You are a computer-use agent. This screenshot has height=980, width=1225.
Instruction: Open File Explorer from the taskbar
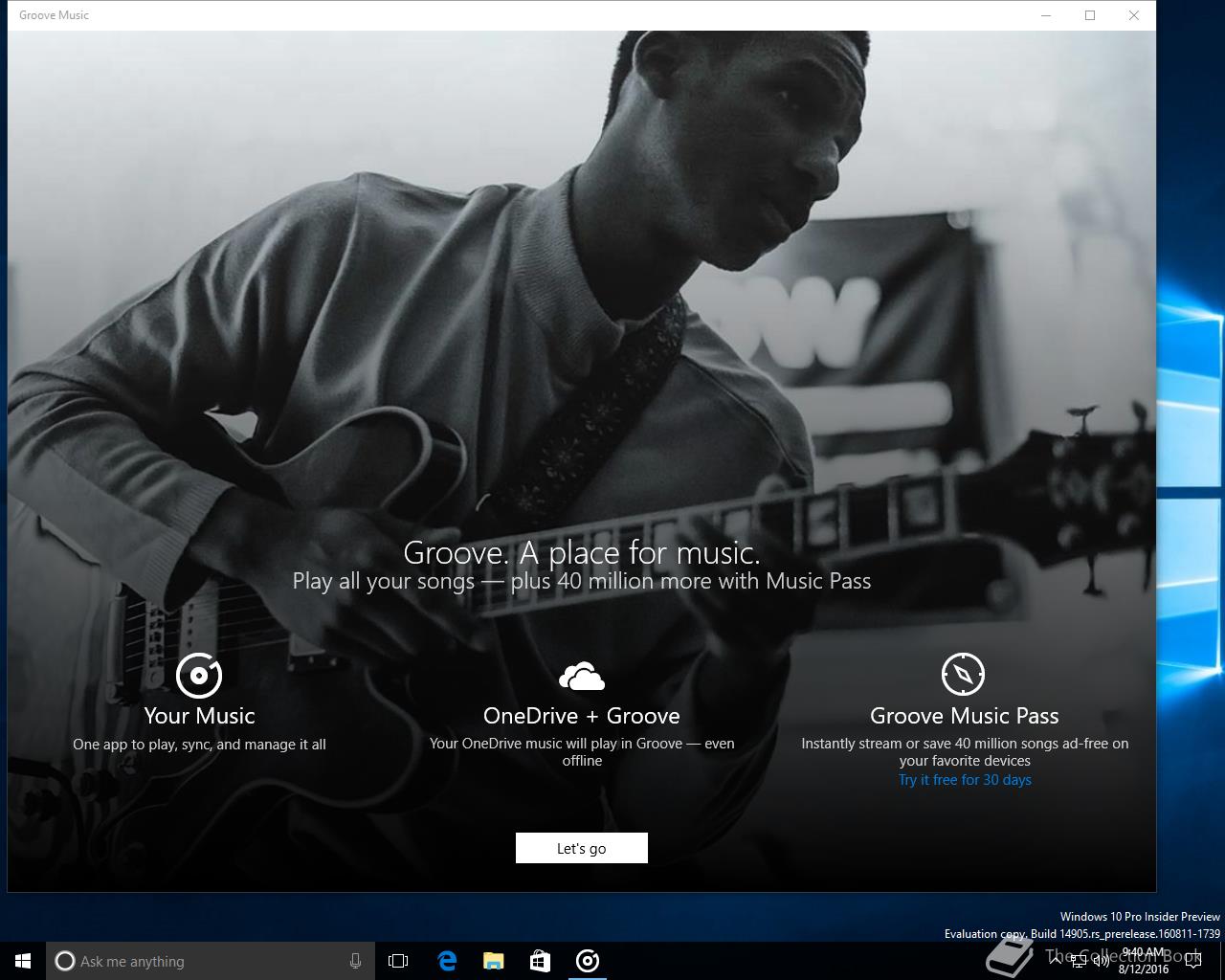[x=493, y=961]
